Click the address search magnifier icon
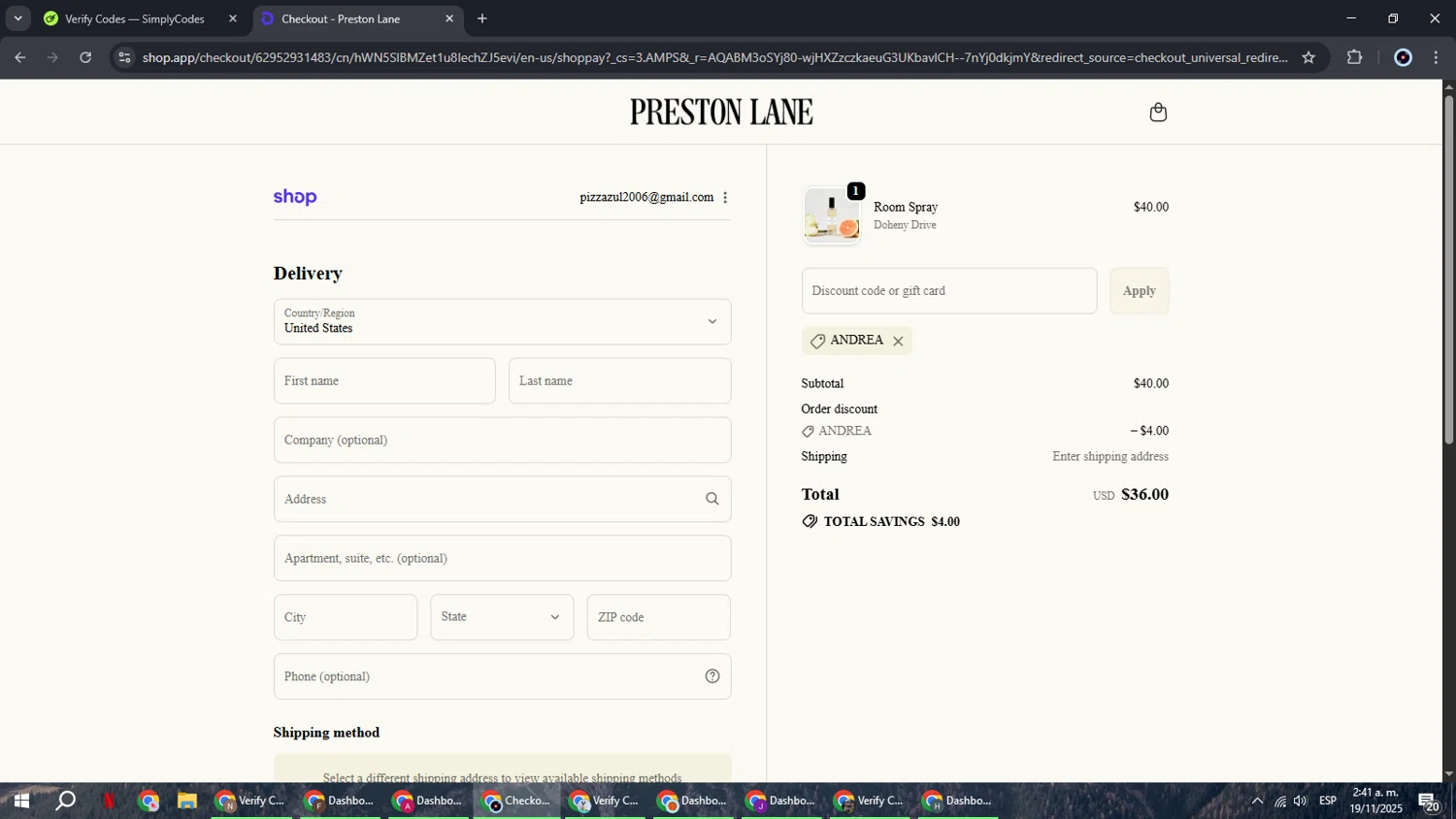Image resolution: width=1456 pixels, height=819 pixels. [x=711, y=499]
